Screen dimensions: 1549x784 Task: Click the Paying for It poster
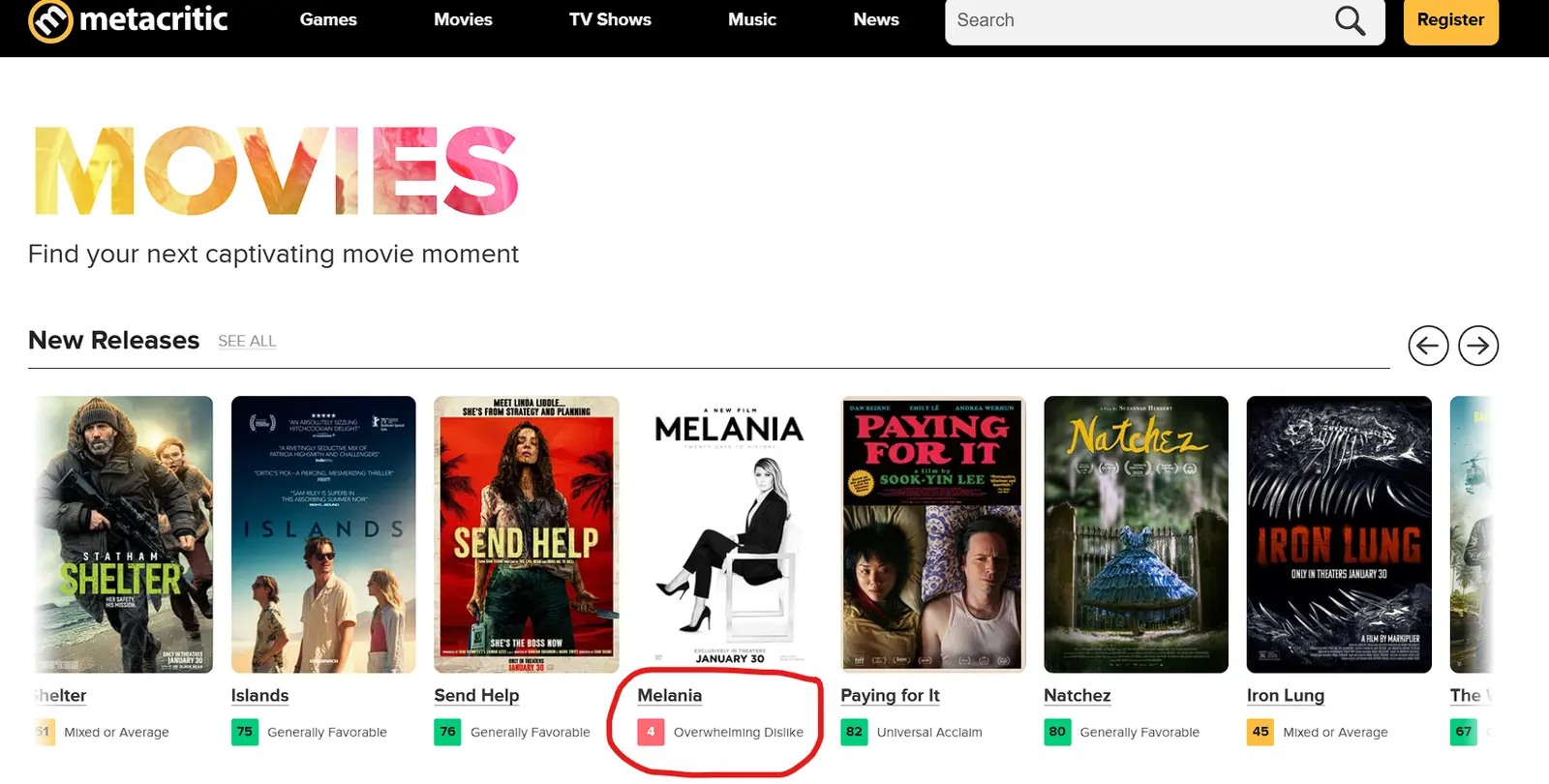click(x=932, y=534)
